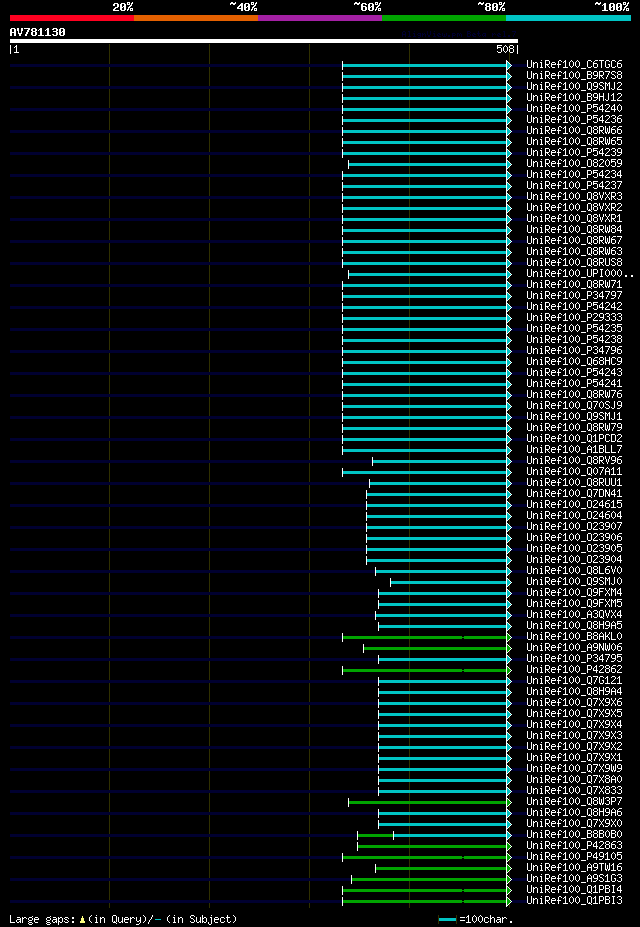Open hit UniRef100_Q7X9X6
The image size is (640, 927).
(x=574, y=703)
